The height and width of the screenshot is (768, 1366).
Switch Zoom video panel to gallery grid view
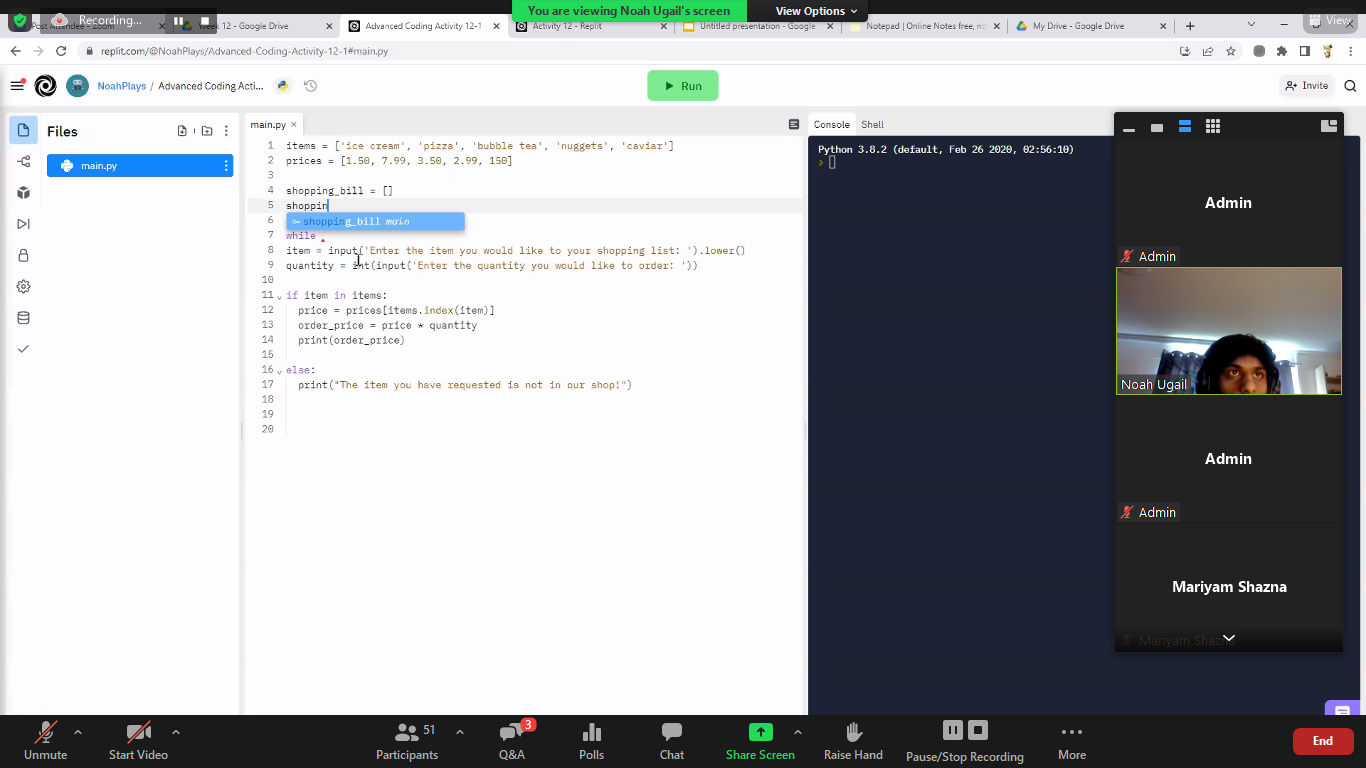coord(1213,126)
